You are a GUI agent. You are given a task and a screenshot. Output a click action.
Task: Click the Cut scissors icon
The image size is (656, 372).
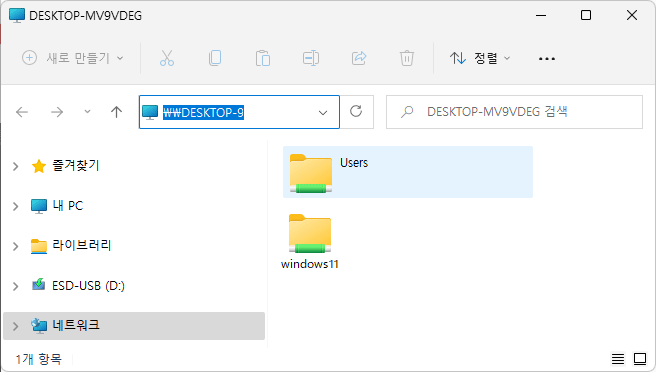pos(167,58)
